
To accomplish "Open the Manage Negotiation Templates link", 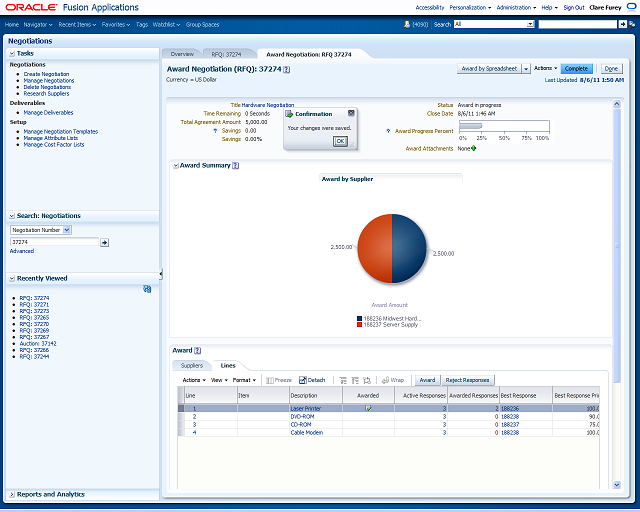I will [61, 131].
